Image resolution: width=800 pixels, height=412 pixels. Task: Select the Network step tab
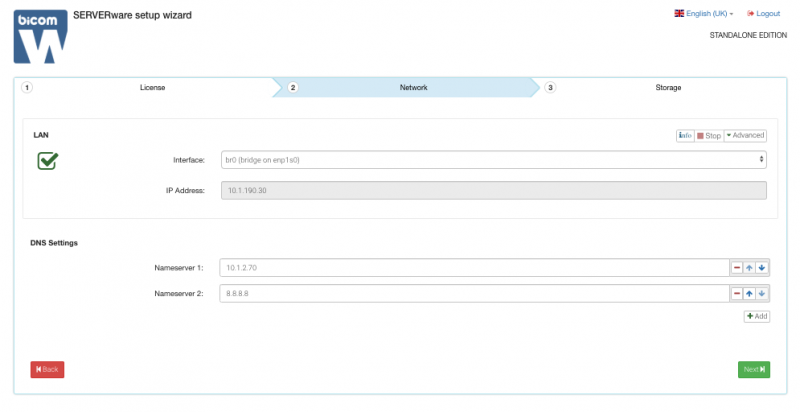click(413, 88)
